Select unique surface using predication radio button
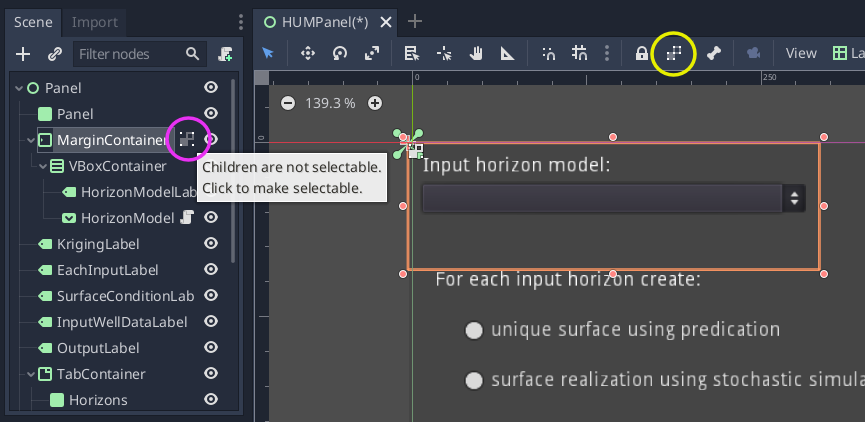Image resolution: width=865 pixels, height=422 pixels. click(474, 330)
